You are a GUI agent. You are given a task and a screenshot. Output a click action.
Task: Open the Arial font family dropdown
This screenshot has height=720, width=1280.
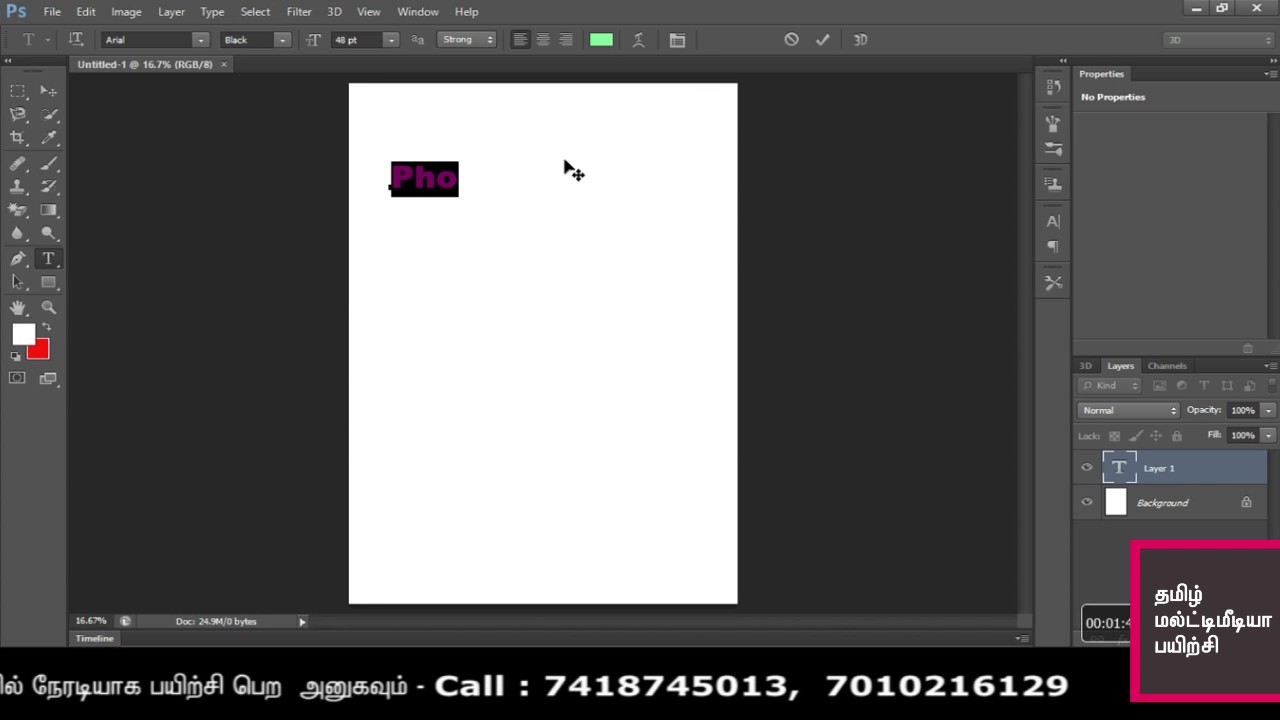pyautogui.click(x=201, y=40)
